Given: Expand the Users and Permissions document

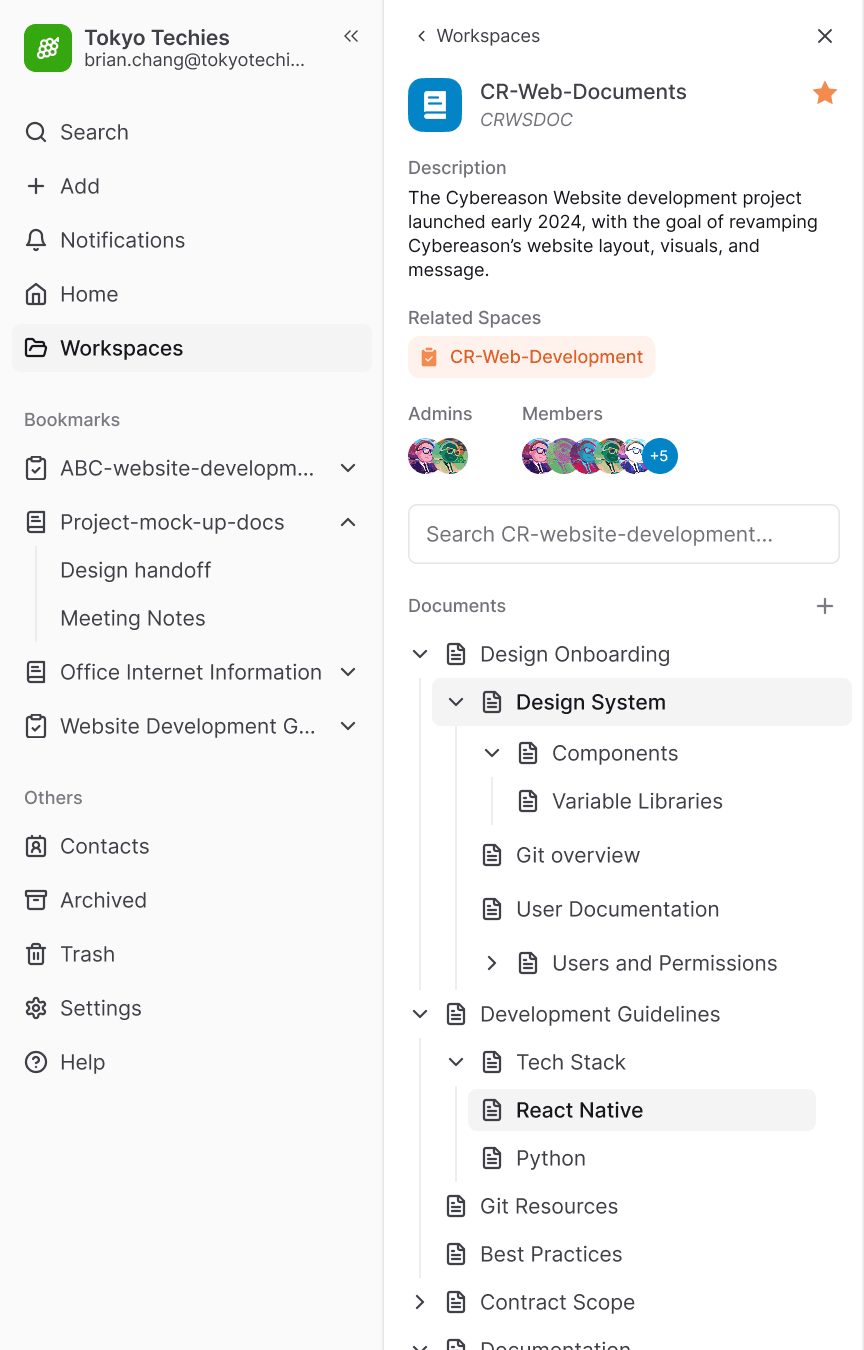Looking at the screenshot, I should (492, 963).
